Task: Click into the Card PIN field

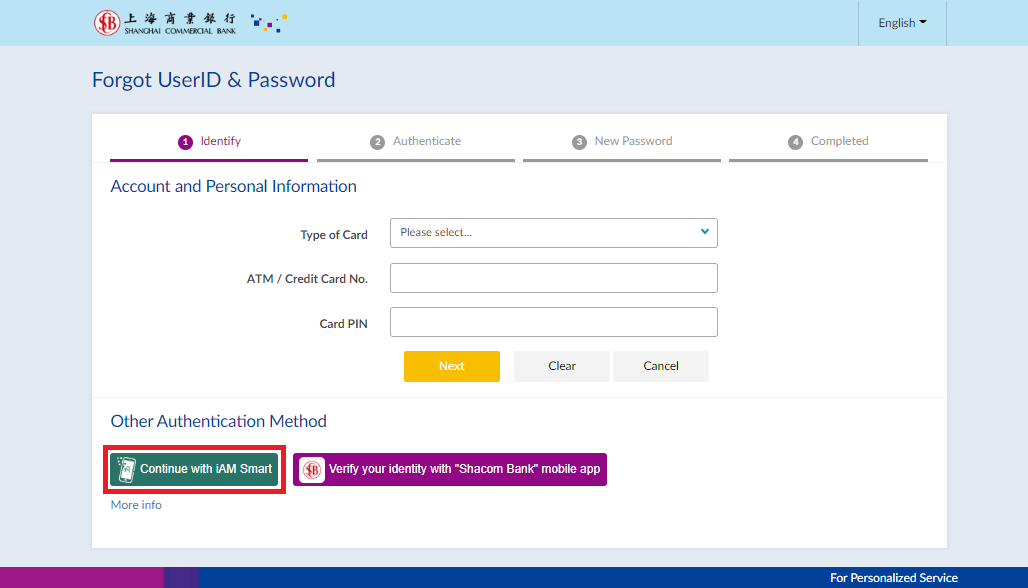Action: coord(553,322)
